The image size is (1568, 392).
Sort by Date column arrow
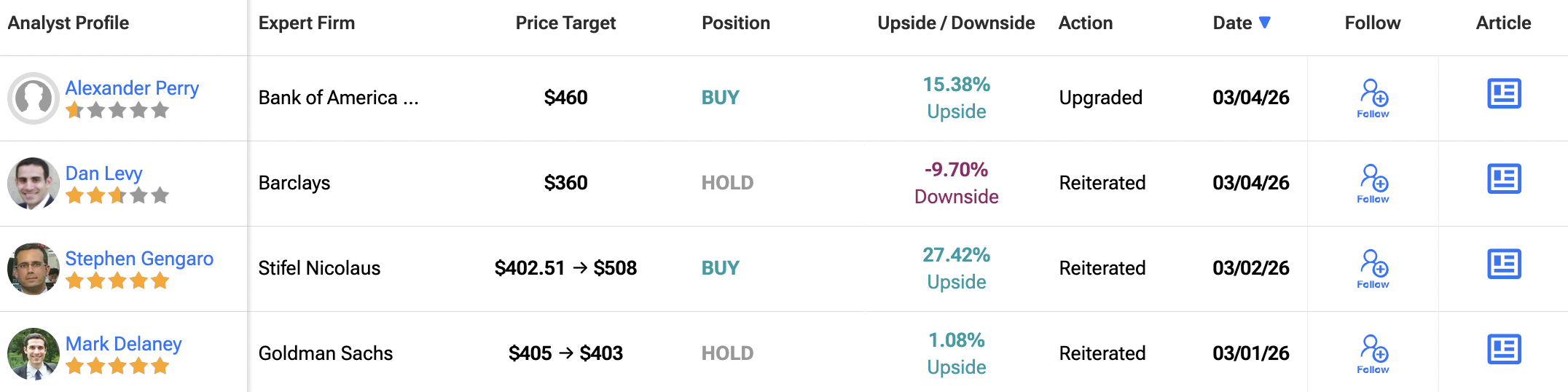tap(1265, 23)
